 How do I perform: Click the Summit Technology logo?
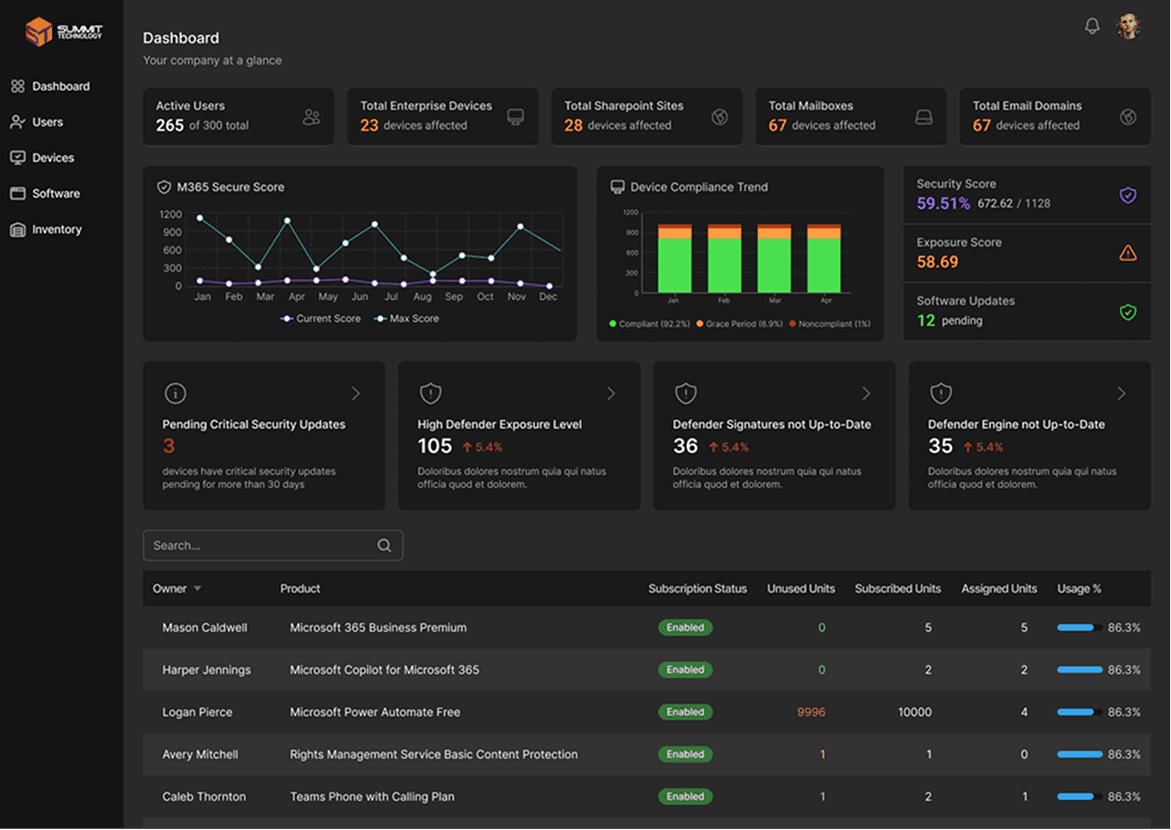[x=63, y=31]
